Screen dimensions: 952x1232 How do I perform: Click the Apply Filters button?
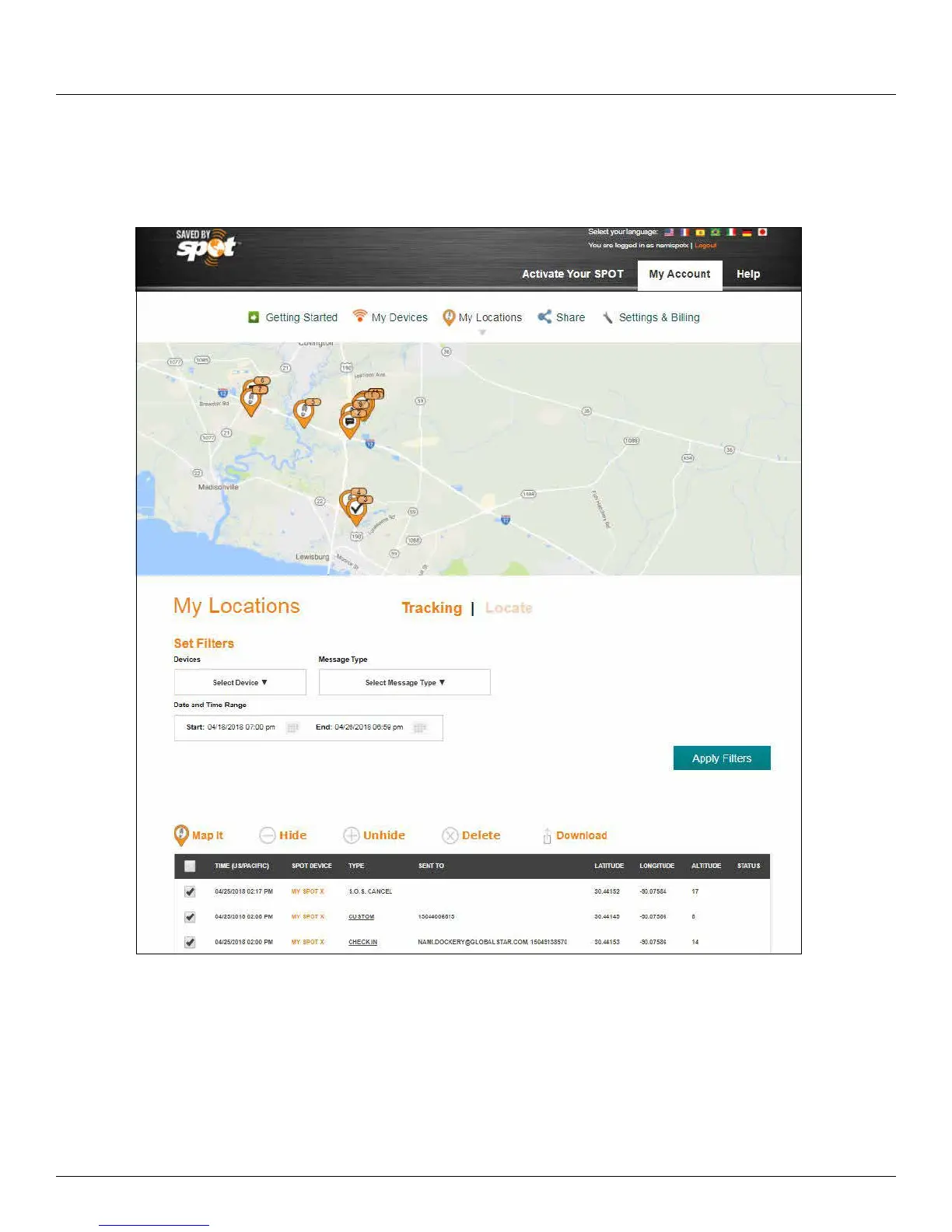(722, 758)
